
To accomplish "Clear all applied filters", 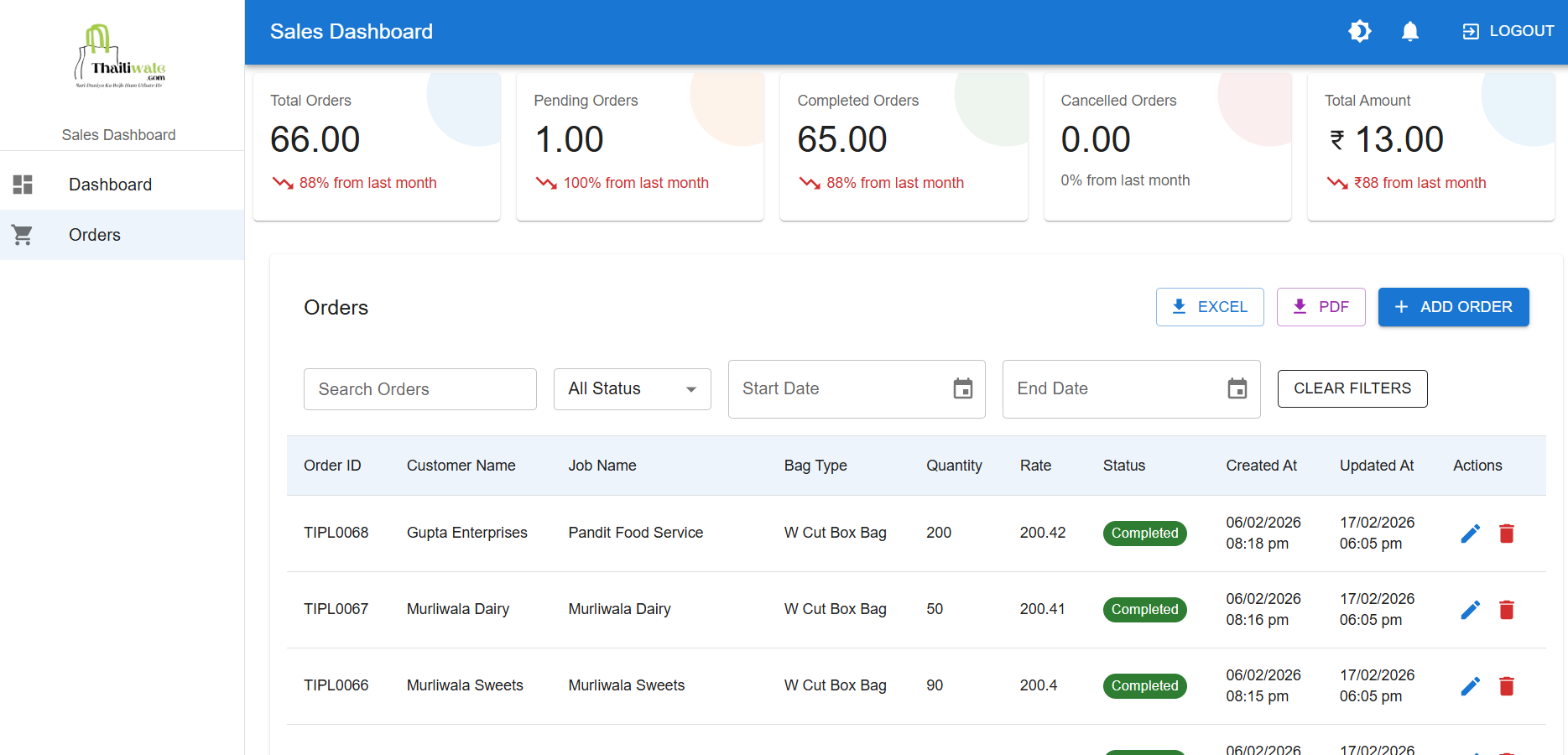I will coord(1352,388).
